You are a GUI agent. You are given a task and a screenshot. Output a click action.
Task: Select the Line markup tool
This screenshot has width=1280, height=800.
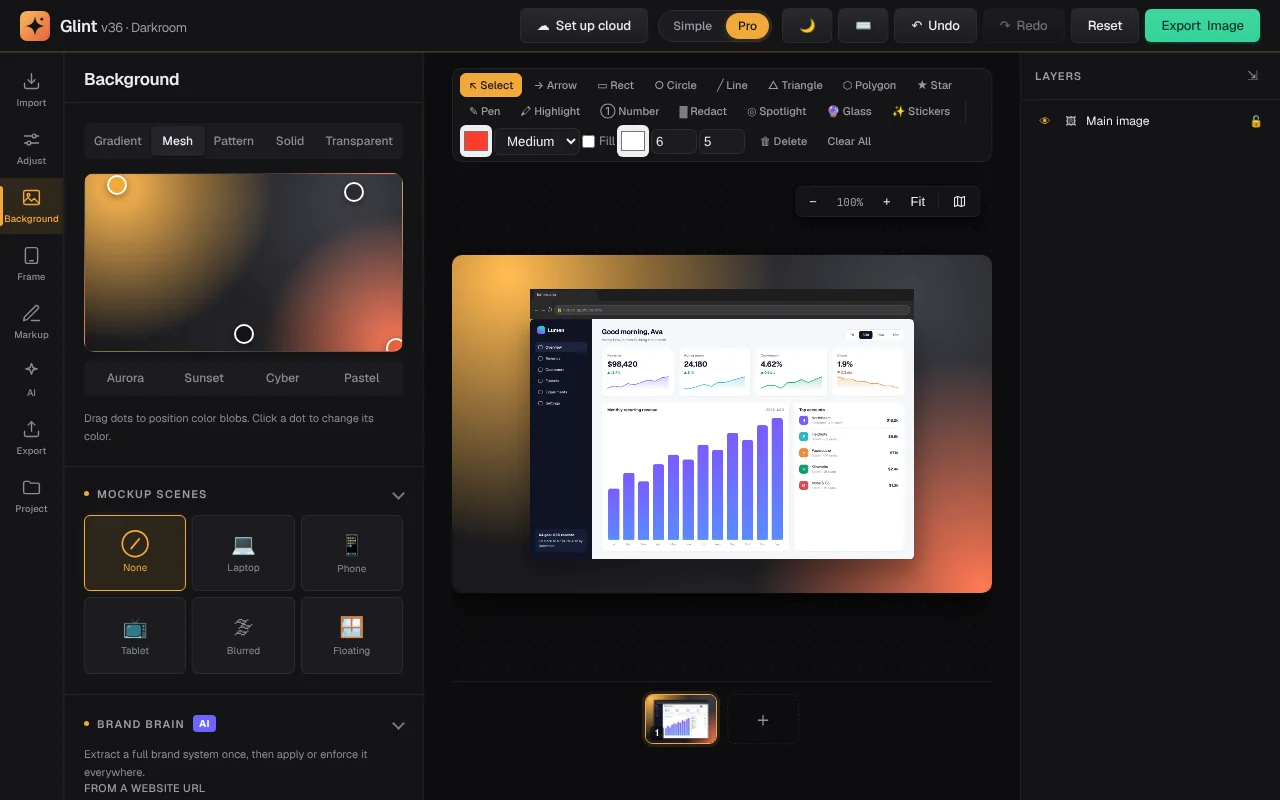732,85
